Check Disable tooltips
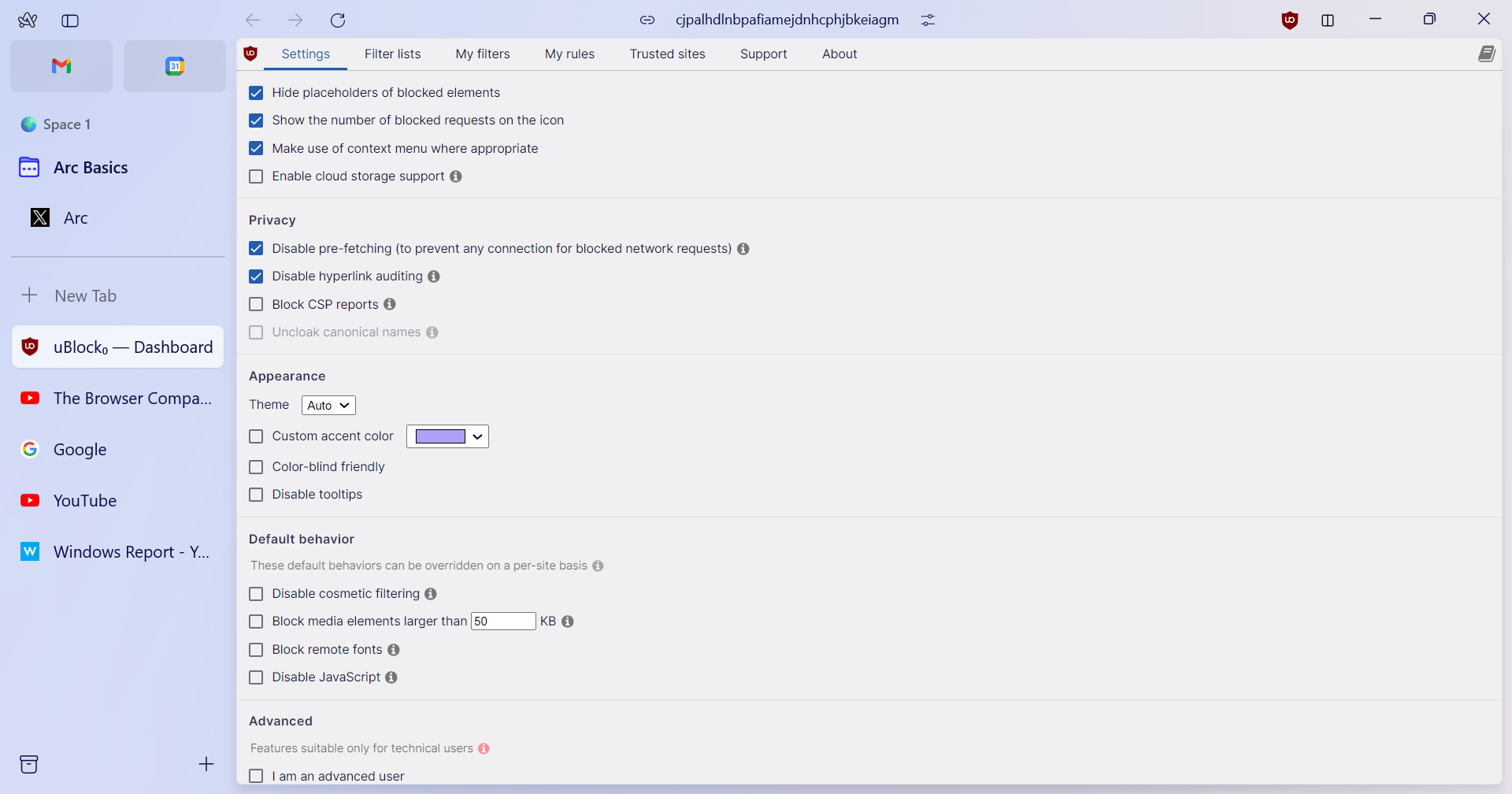Viewport: 1512px width, 794px height. point(256,495)
